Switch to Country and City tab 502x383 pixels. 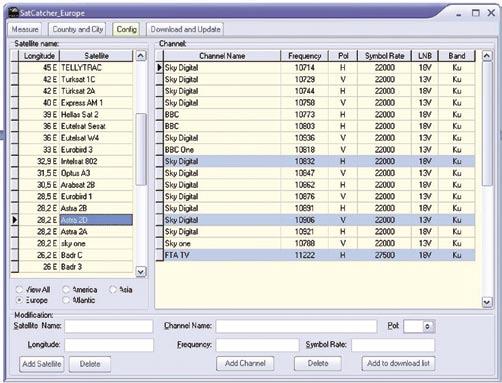click(x=77, y=29)
